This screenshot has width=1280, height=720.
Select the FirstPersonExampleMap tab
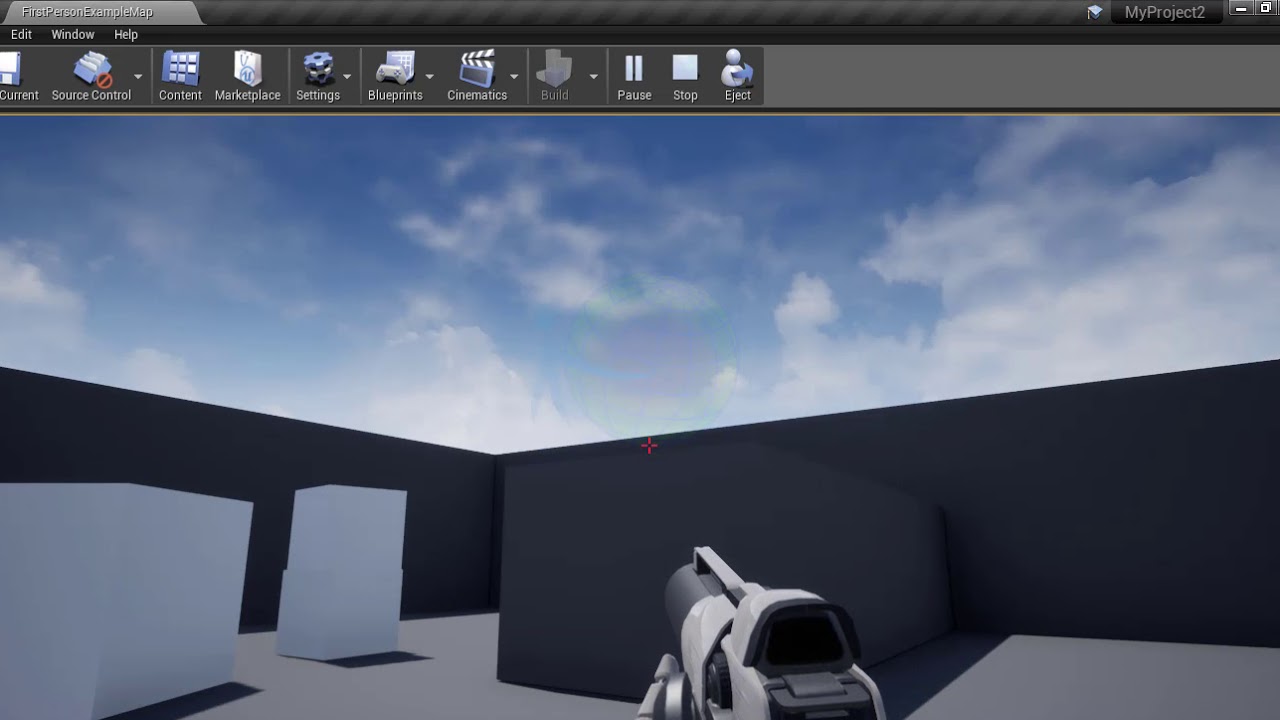[88, 12]
